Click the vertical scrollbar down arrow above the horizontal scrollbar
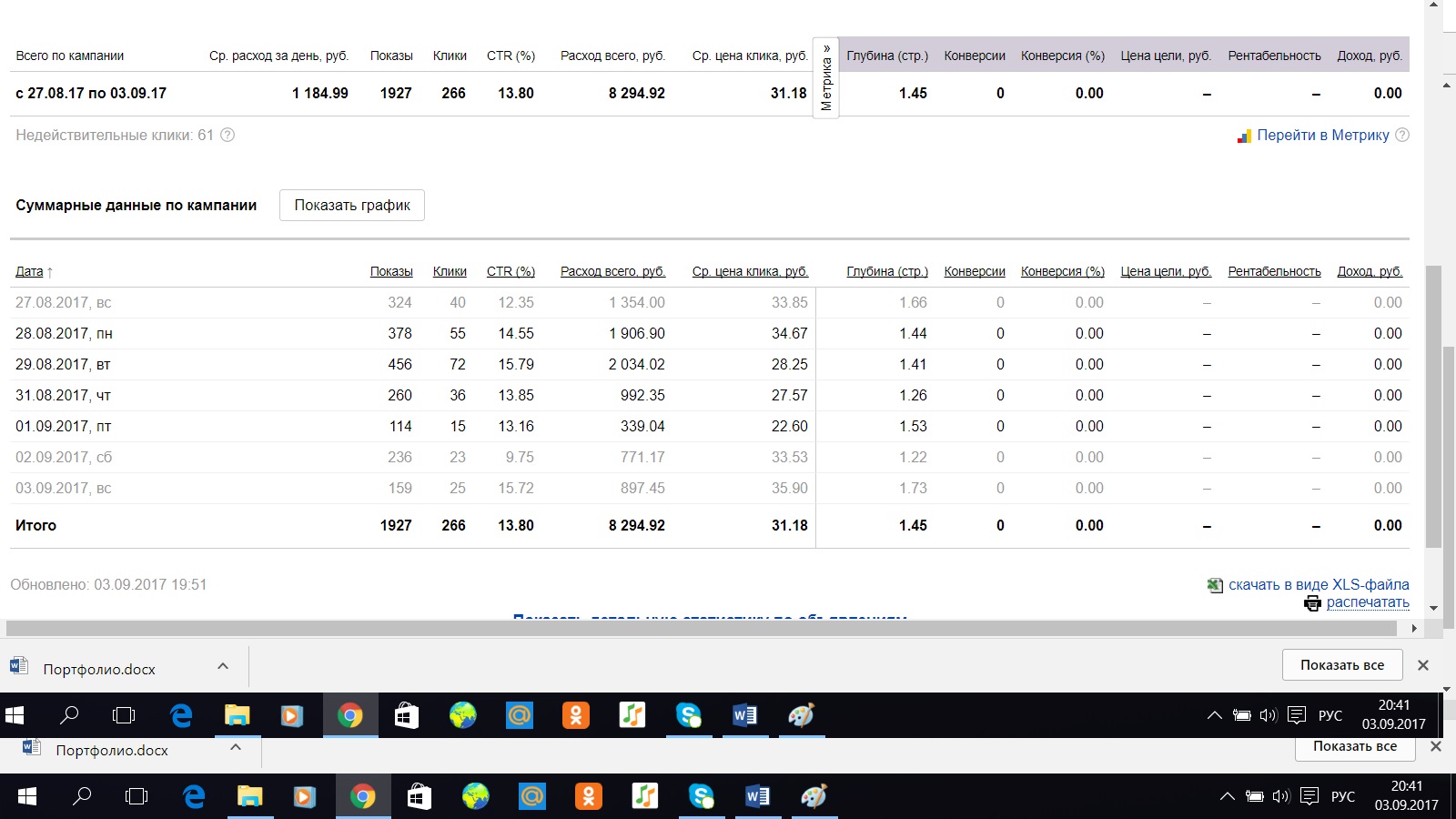Screen dimensions: 1456x819 (x=1433, y=608)
